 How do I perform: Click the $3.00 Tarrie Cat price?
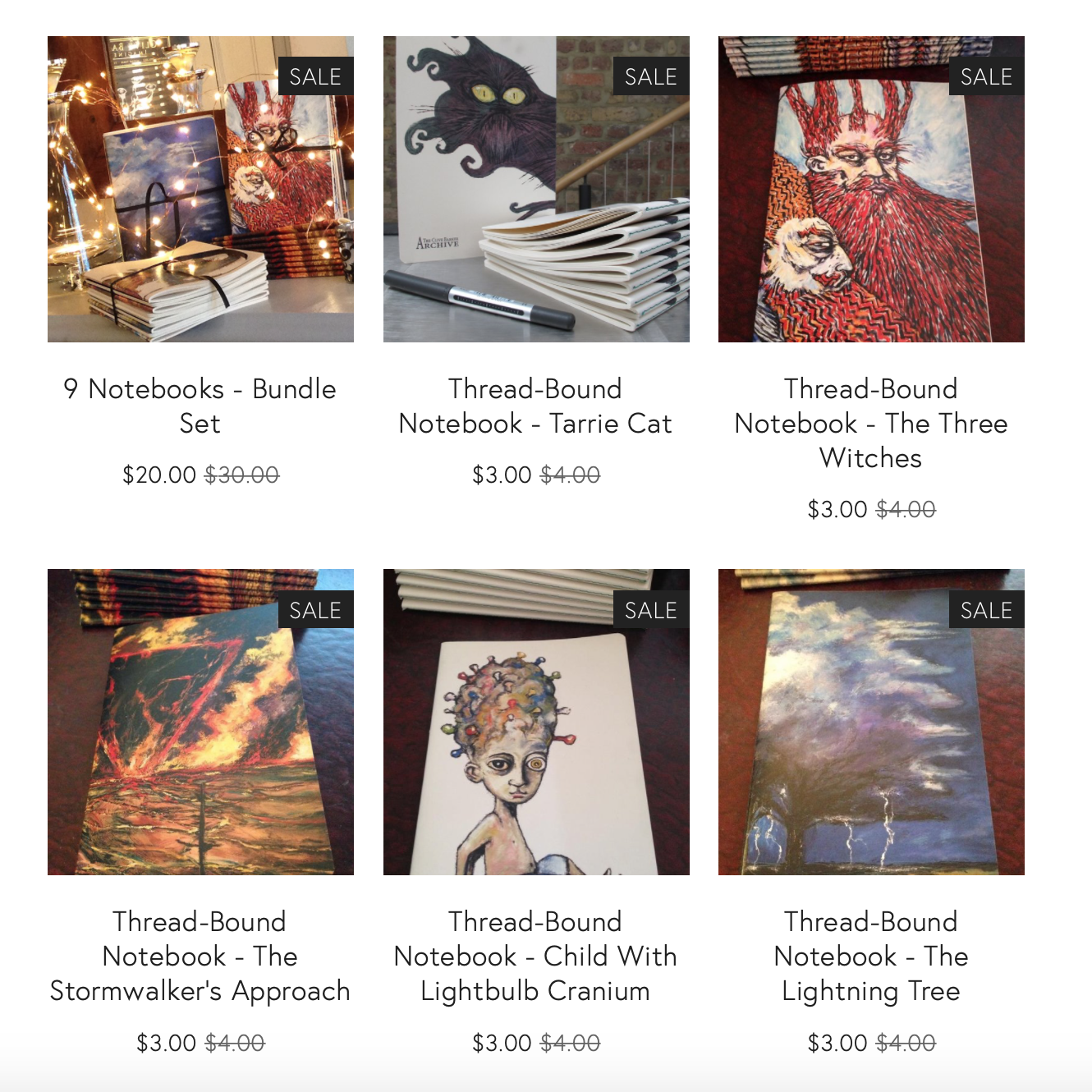tap(502, 475)
